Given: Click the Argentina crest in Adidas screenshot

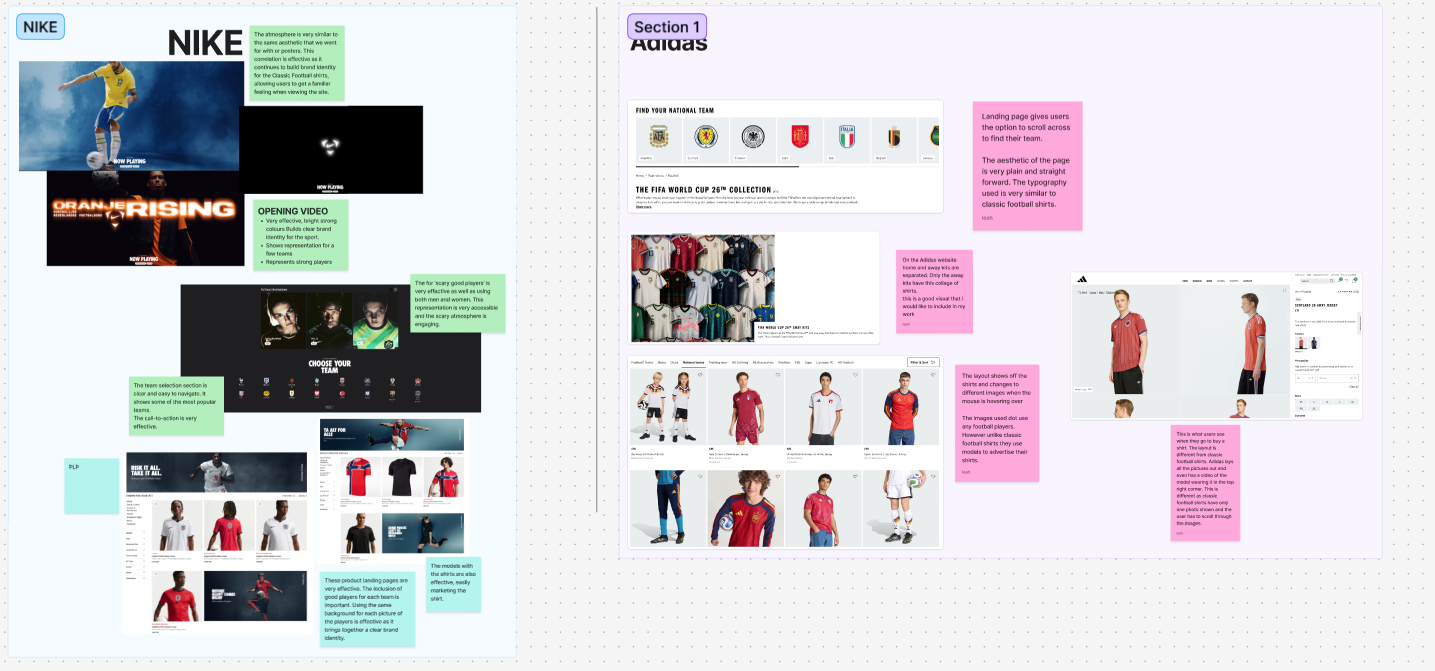Looking at the screenshot, I should pos(659,136).
